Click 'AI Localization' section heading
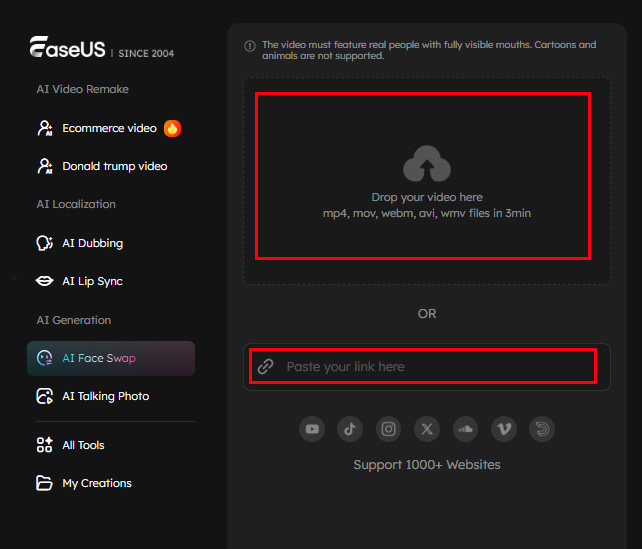Viewport: 642px width, 549px height. (x=76, y=204)
